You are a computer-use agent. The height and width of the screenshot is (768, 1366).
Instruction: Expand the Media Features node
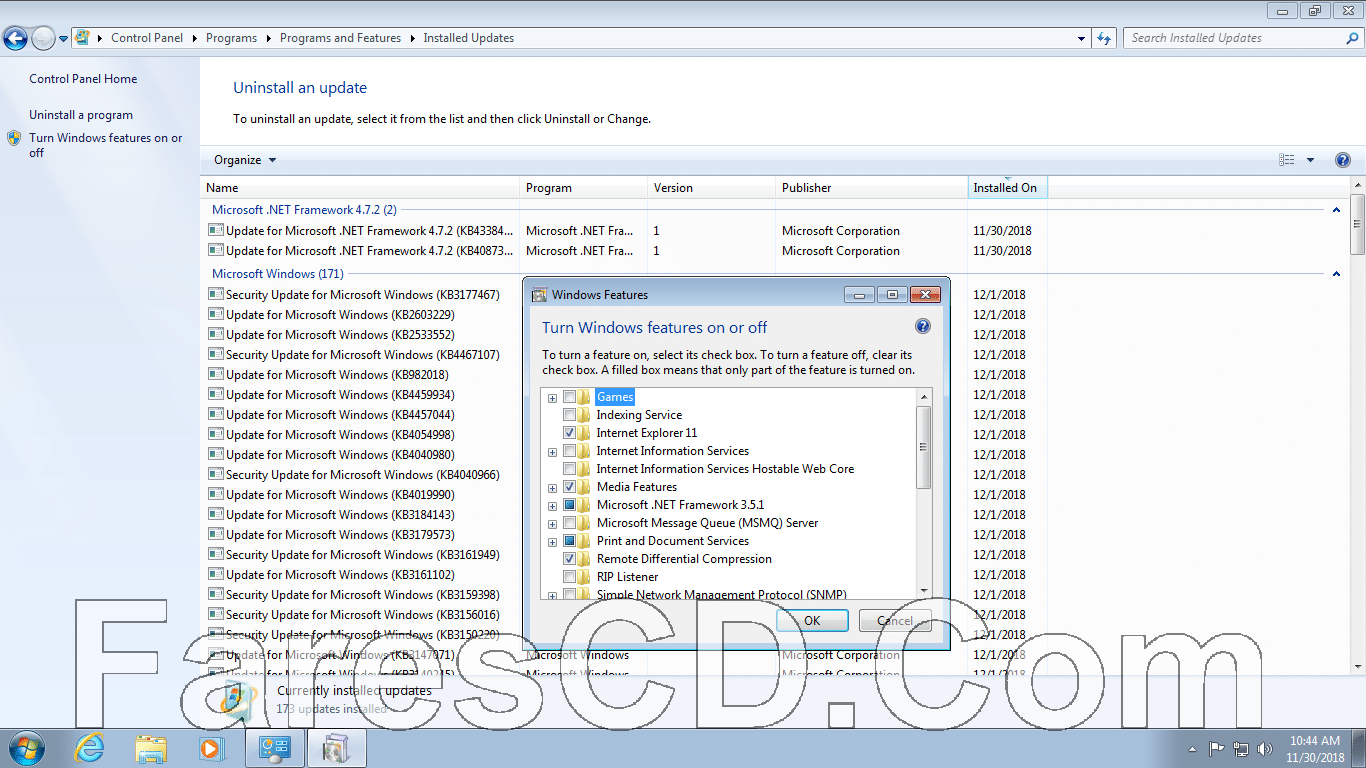(552, 488)
